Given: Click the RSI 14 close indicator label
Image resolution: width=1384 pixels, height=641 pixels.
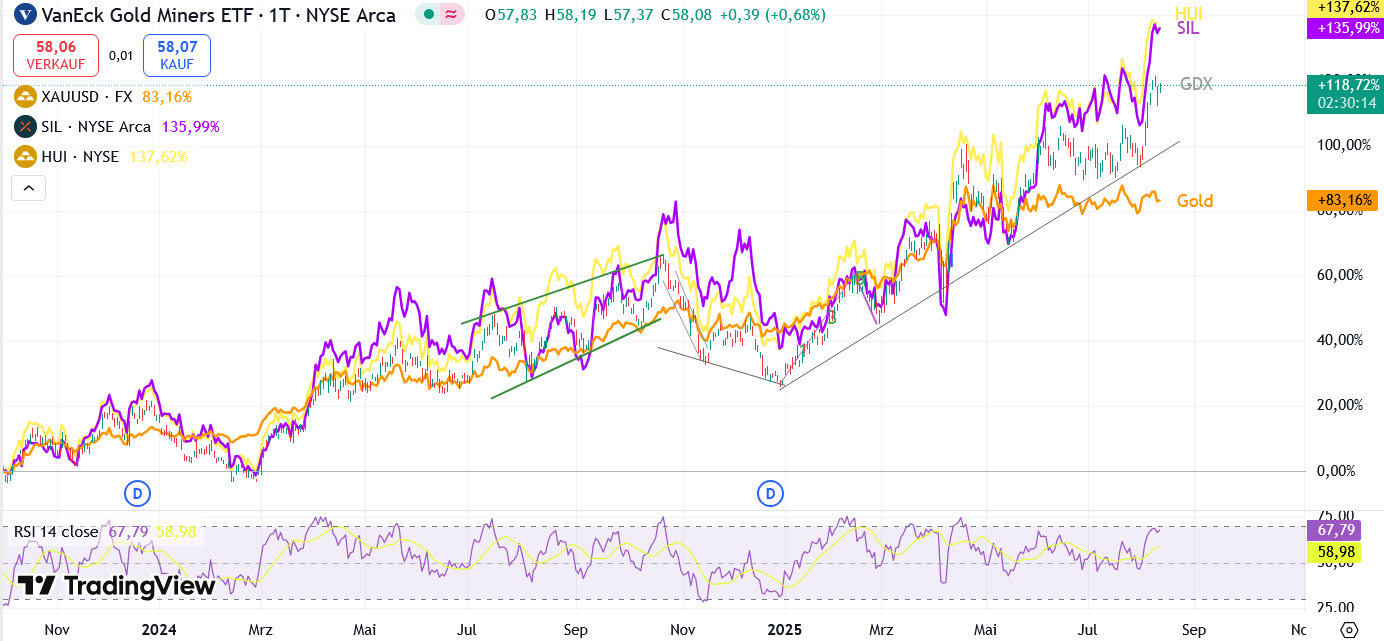Looking at the screenshot, I should (x=56, y=532).
